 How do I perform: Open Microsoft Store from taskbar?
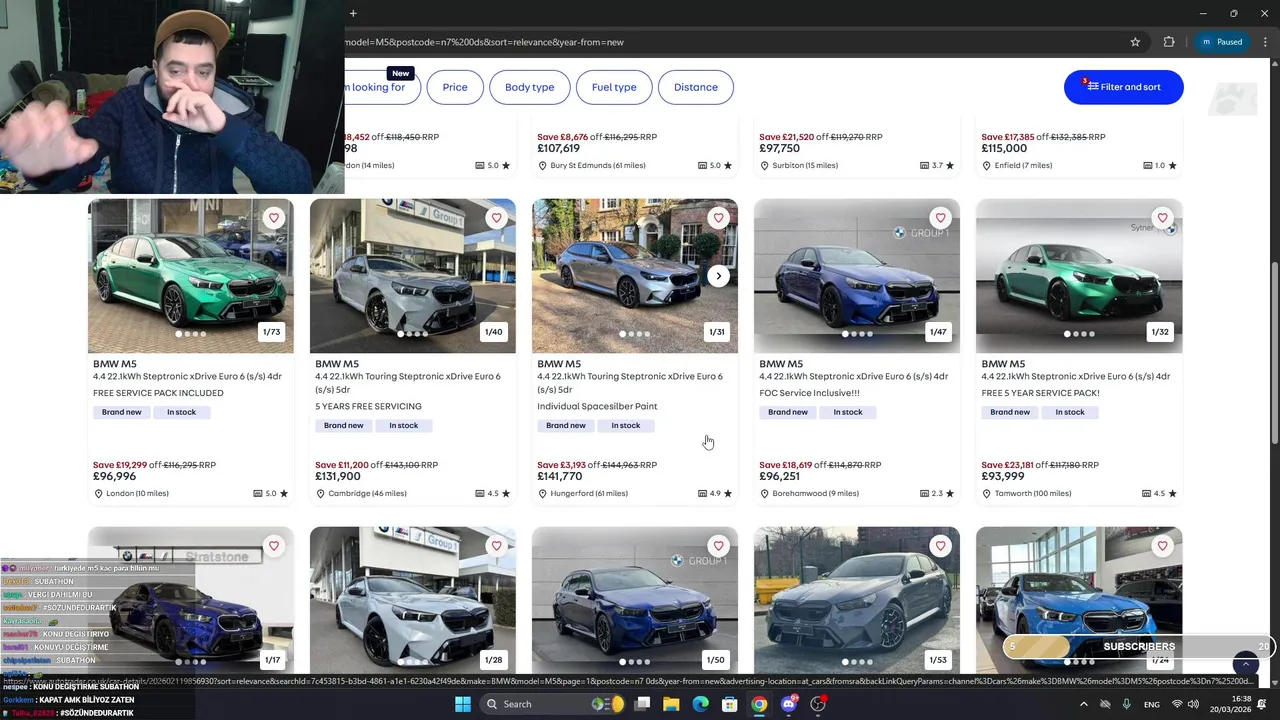coord(730,704)
